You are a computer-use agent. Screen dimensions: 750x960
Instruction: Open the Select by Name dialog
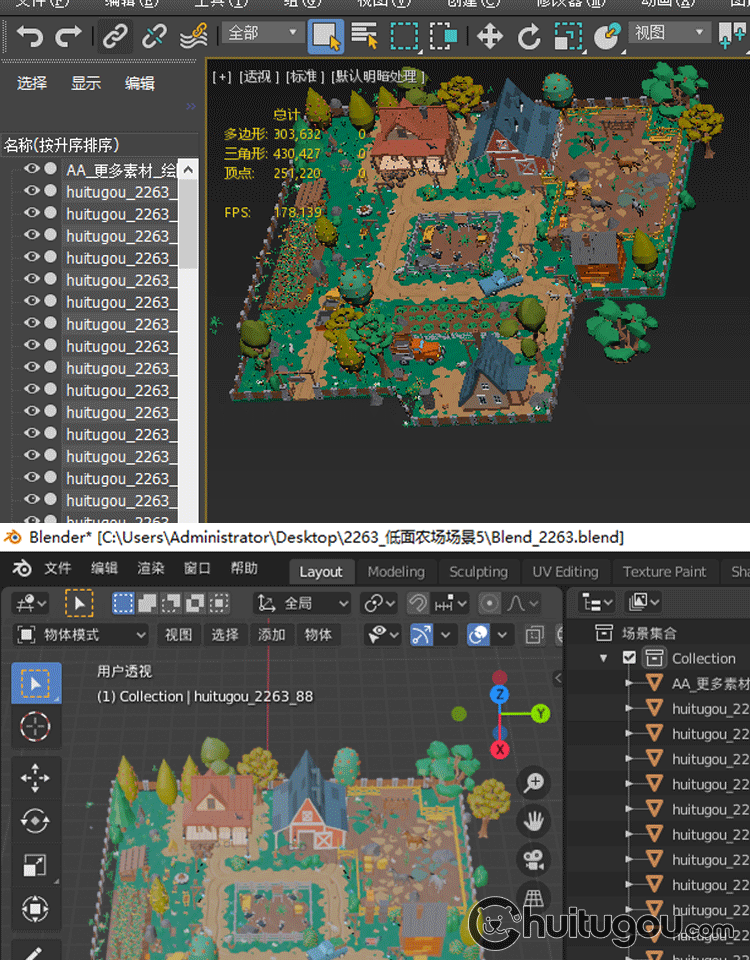(x=364, y=36)
